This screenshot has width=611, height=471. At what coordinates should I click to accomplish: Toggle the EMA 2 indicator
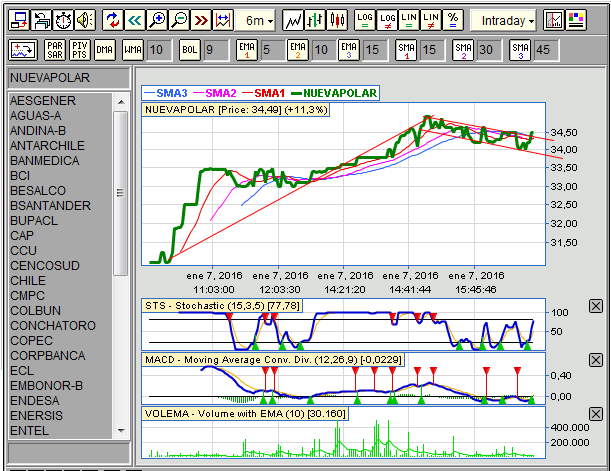(x=298, y=50)
